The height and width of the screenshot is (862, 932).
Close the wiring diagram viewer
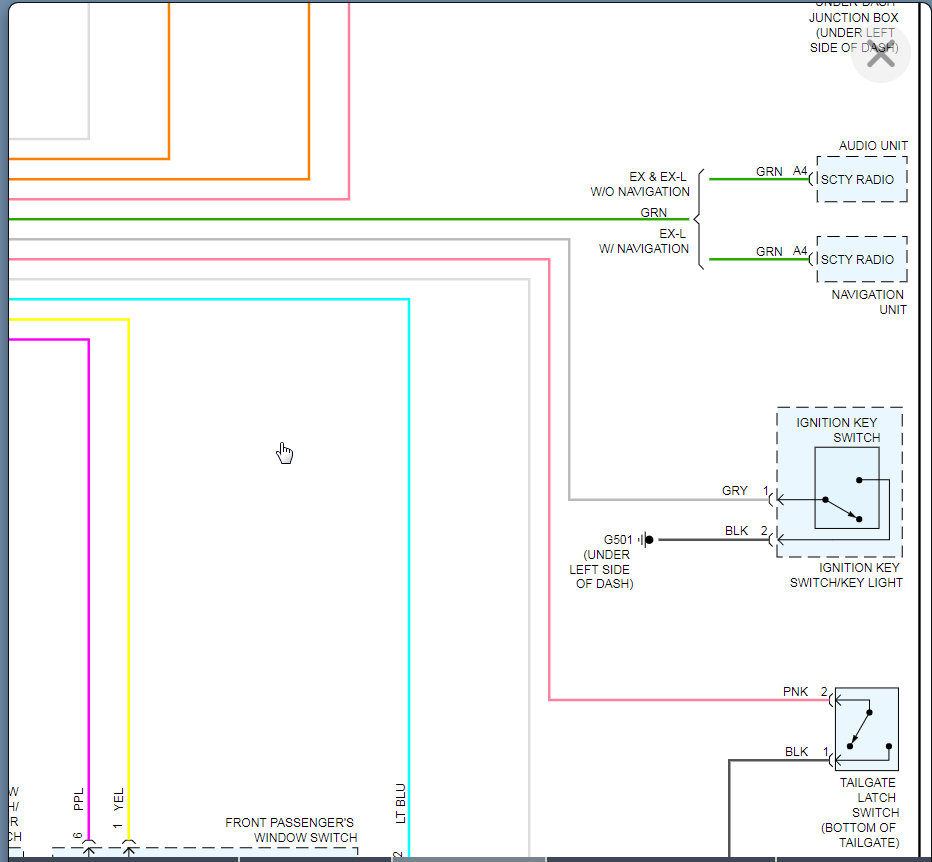click(x=880, y=55)
